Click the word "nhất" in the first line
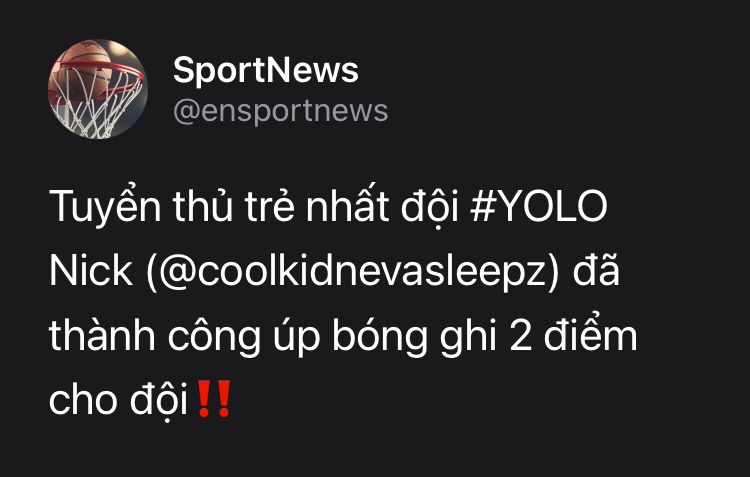The width and height of the screenshot is (750, 477). (x=347, y=205)
